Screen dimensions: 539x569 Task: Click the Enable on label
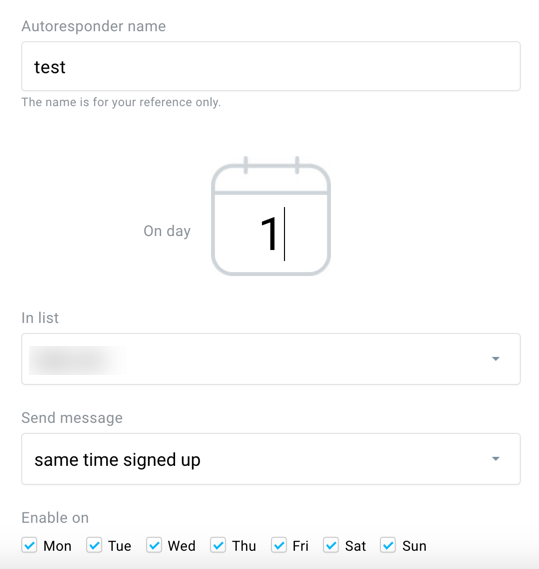[55, 518]
